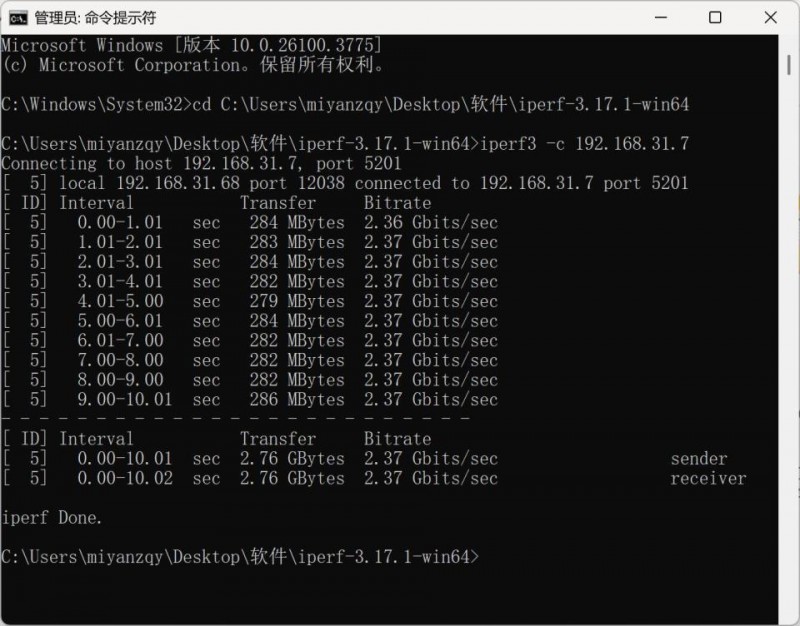
Task: Click the 286 MBytes transfer value
Action: pyautogui.click(x=296, y=400)
